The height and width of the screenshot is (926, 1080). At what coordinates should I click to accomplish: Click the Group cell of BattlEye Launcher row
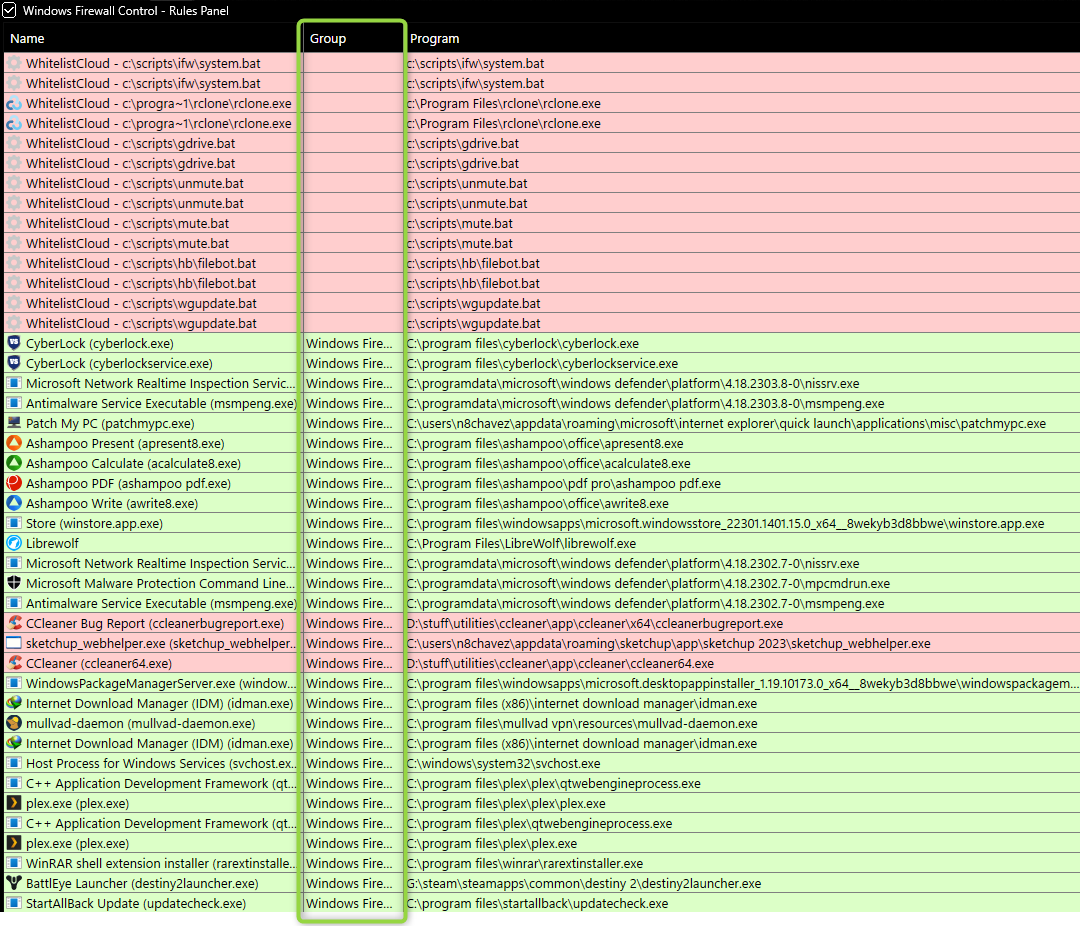(x=353, y=883)
